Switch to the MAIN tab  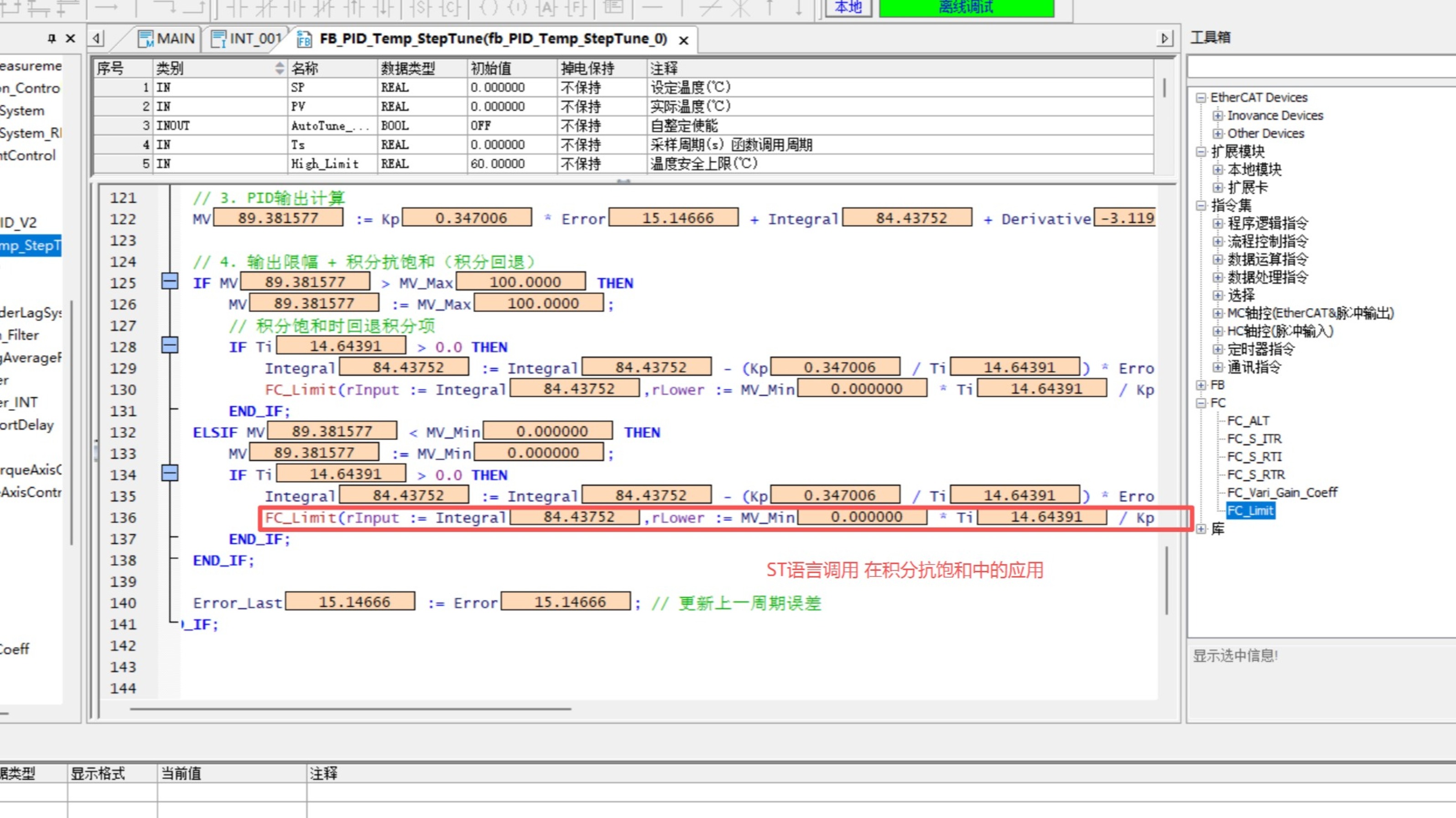click(175, 39)
